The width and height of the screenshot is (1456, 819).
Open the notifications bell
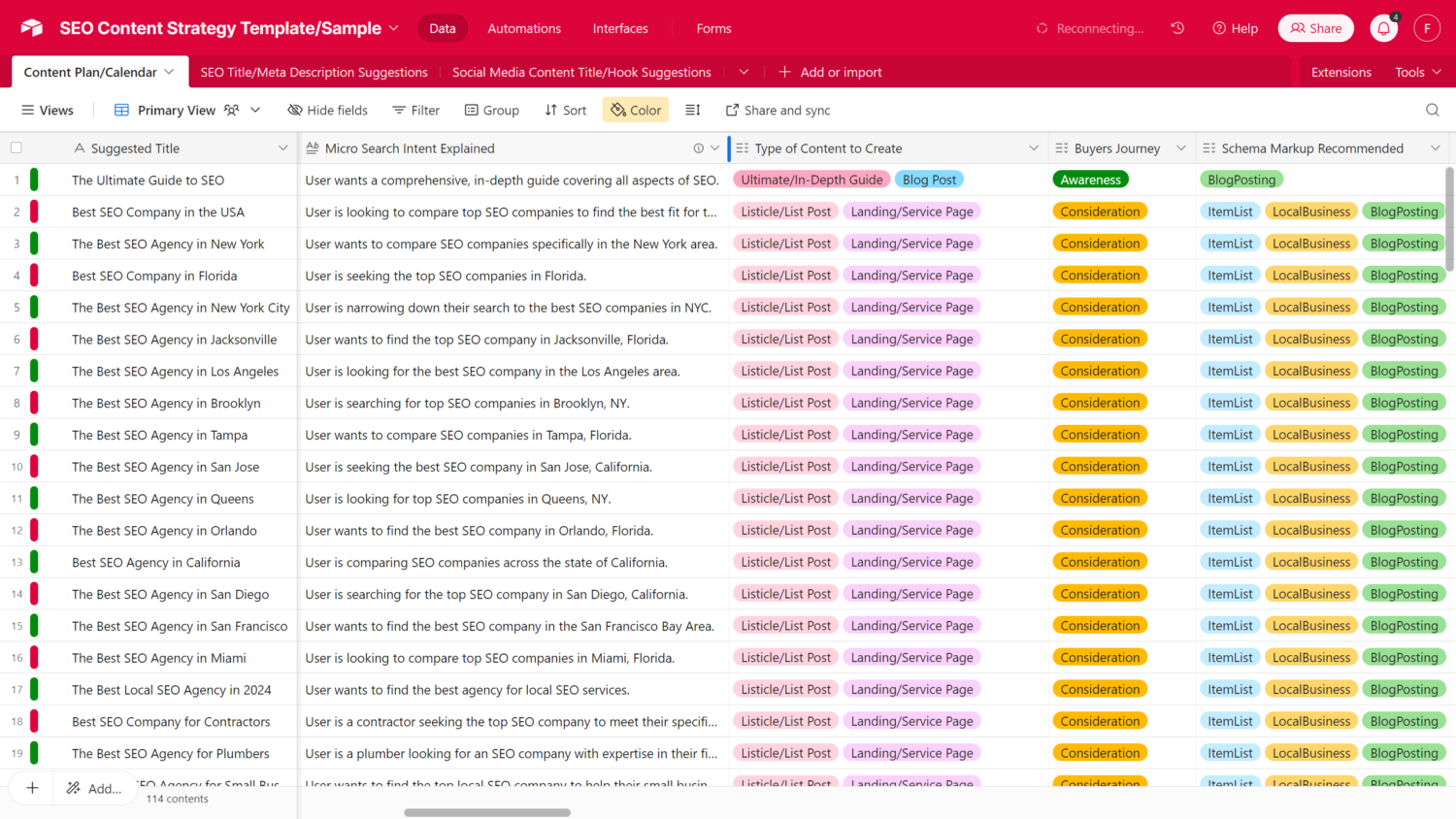coord(1383,29)
